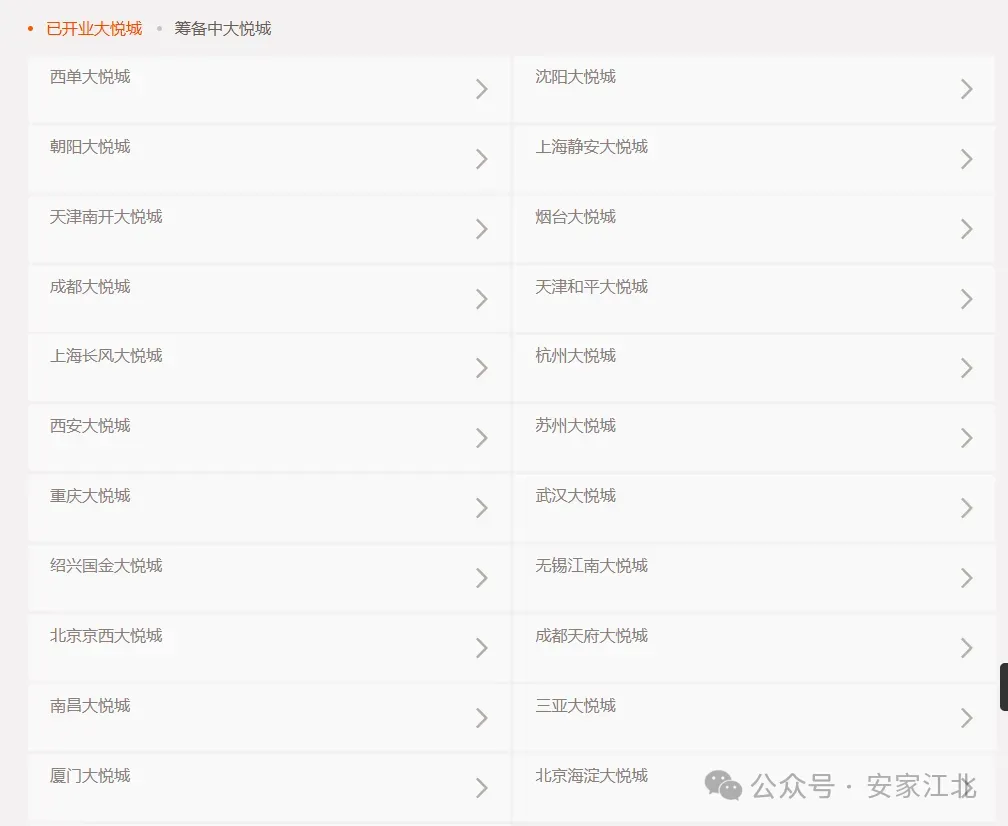Expand the 武汉大悦城 entry arrow
The height and width of the screenshot is (826, 1008).
pos(966,508)
